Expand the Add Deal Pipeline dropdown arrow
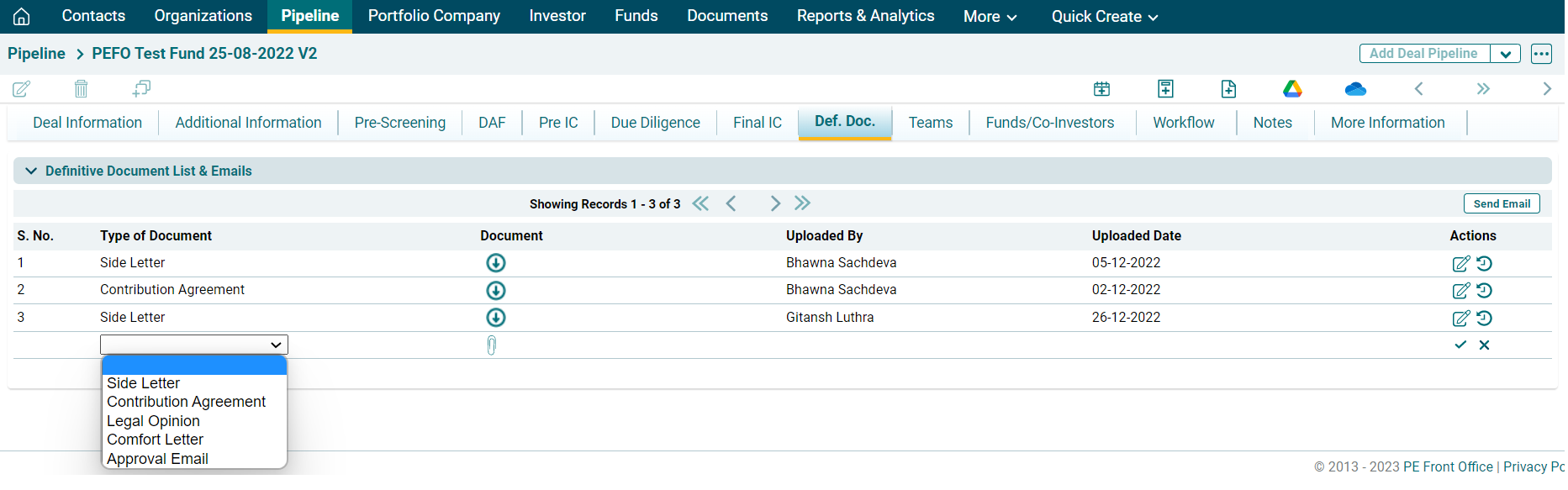 click(1505, 54)
